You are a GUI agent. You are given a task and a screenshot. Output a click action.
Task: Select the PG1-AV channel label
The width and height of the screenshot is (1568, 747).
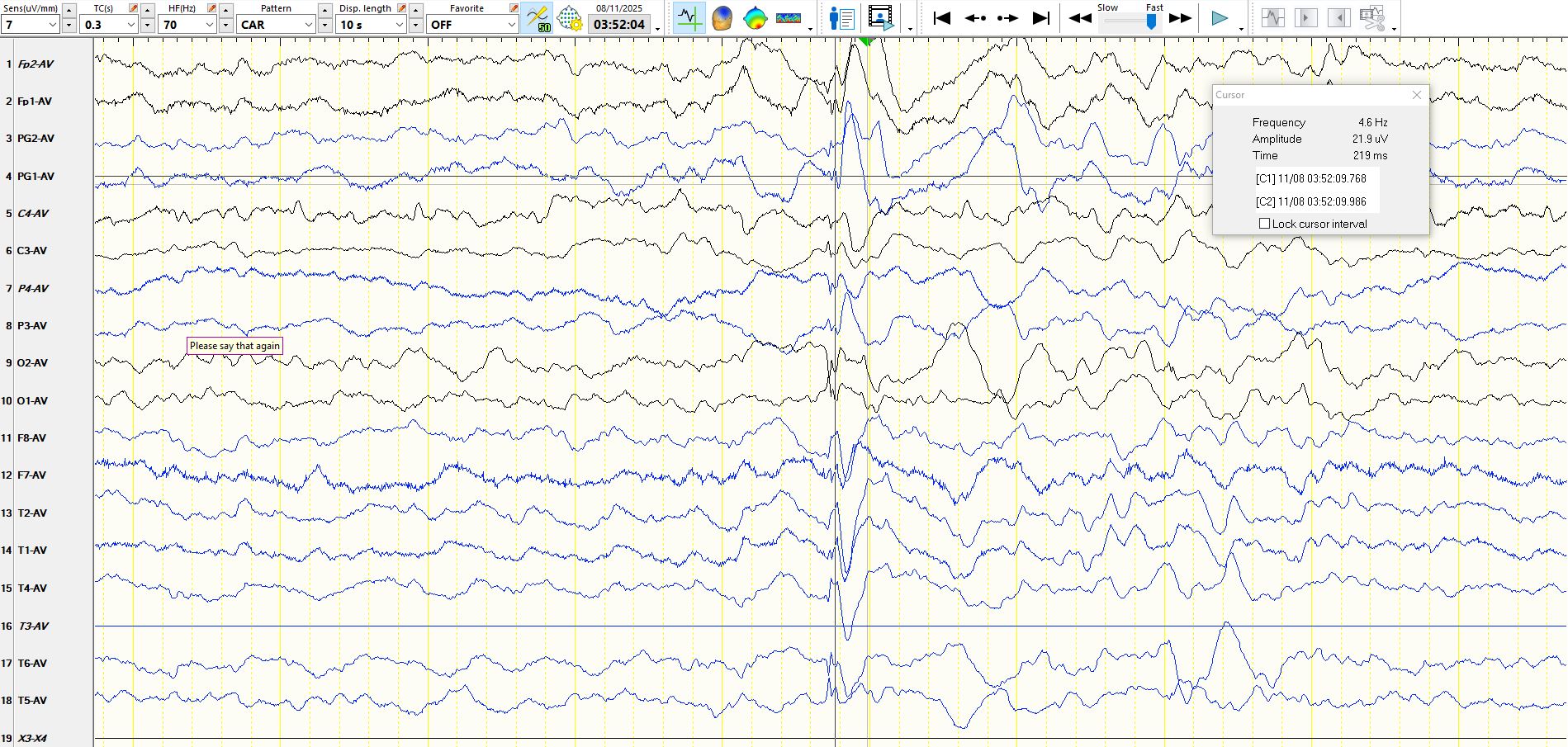pyautogui.click(x=36, y=176)
